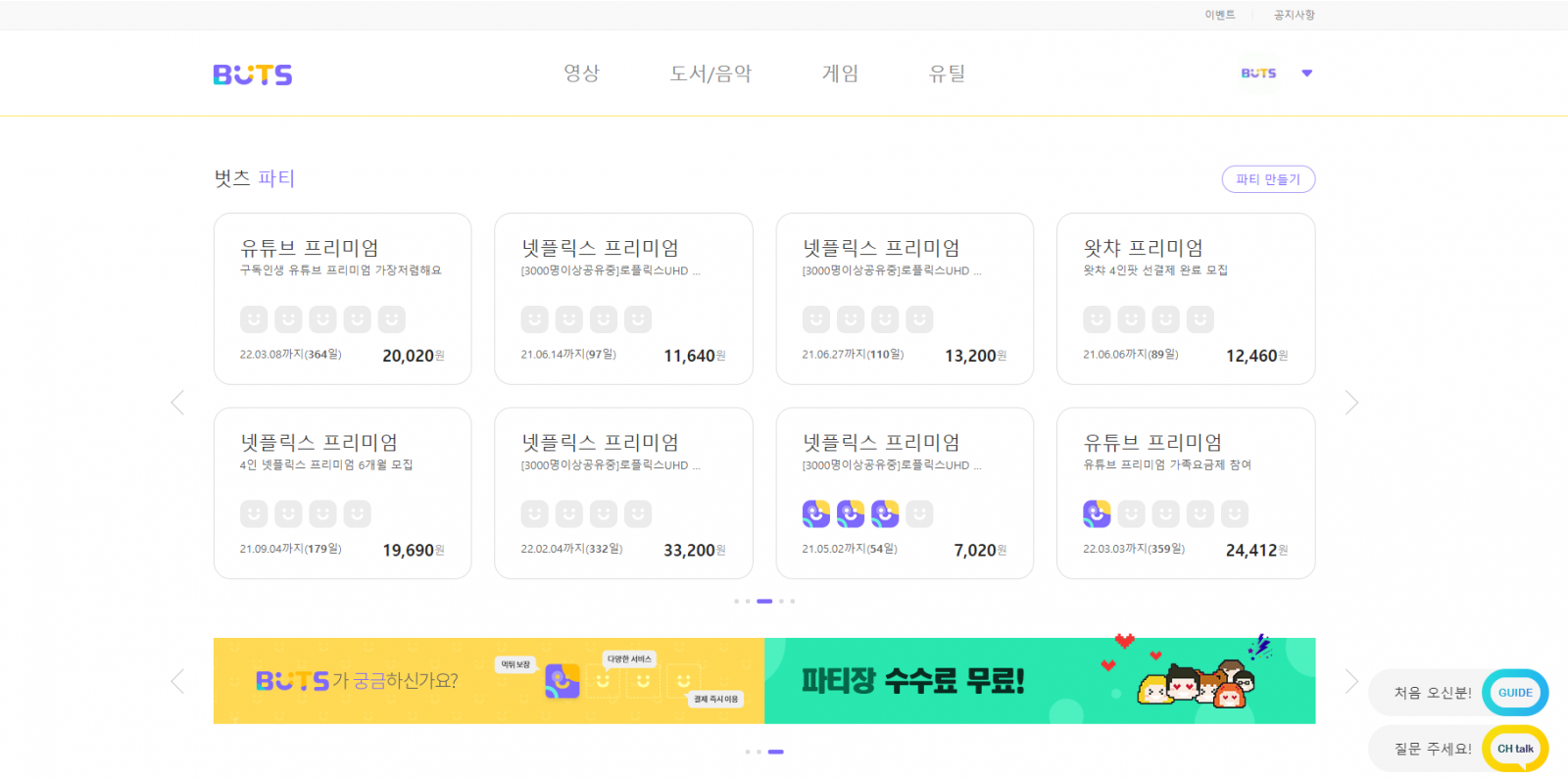This screenshot has width=1568, height=779.
Task: Open the CH talk chat icon
Action: (1514, 749)
